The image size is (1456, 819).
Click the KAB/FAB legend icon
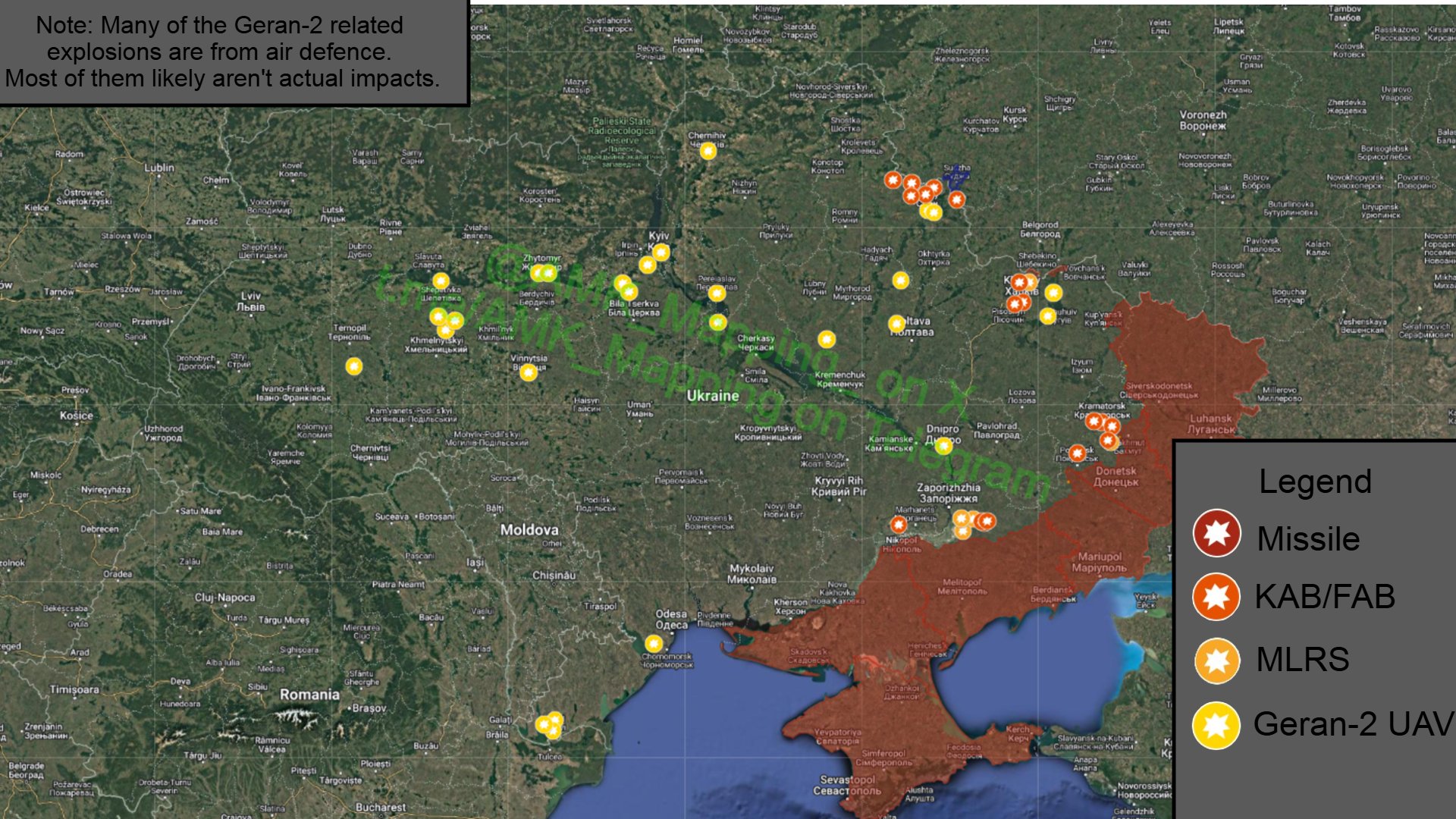[x=1216, y=597]
